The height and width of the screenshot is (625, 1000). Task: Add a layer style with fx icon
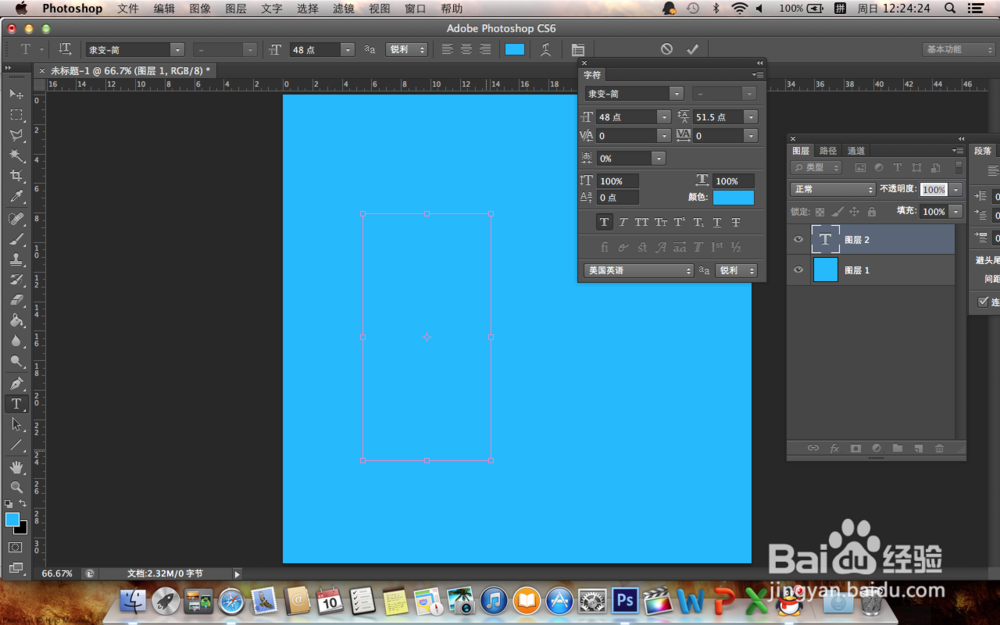[834, 448]
